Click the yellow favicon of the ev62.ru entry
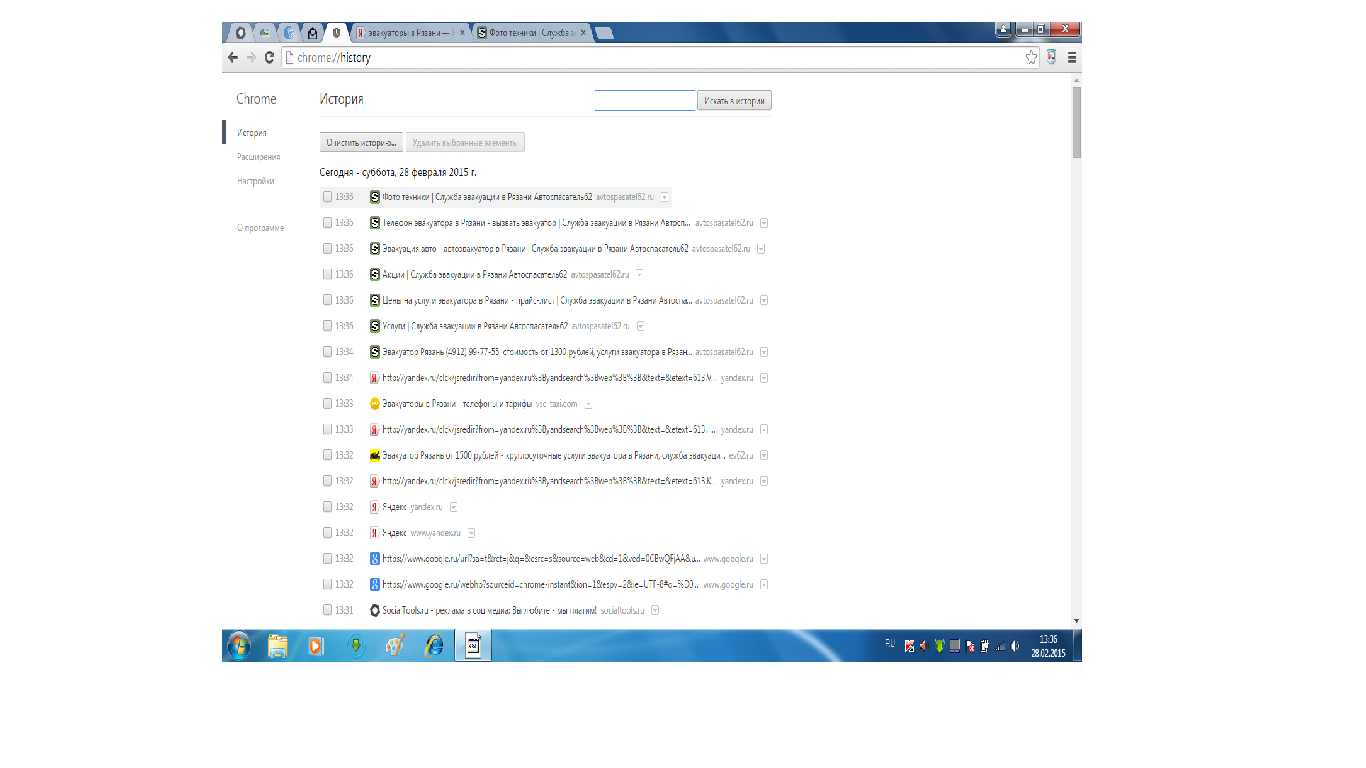Image resolution: width=1366 pixels, height=768 pixels. point(375,455)
